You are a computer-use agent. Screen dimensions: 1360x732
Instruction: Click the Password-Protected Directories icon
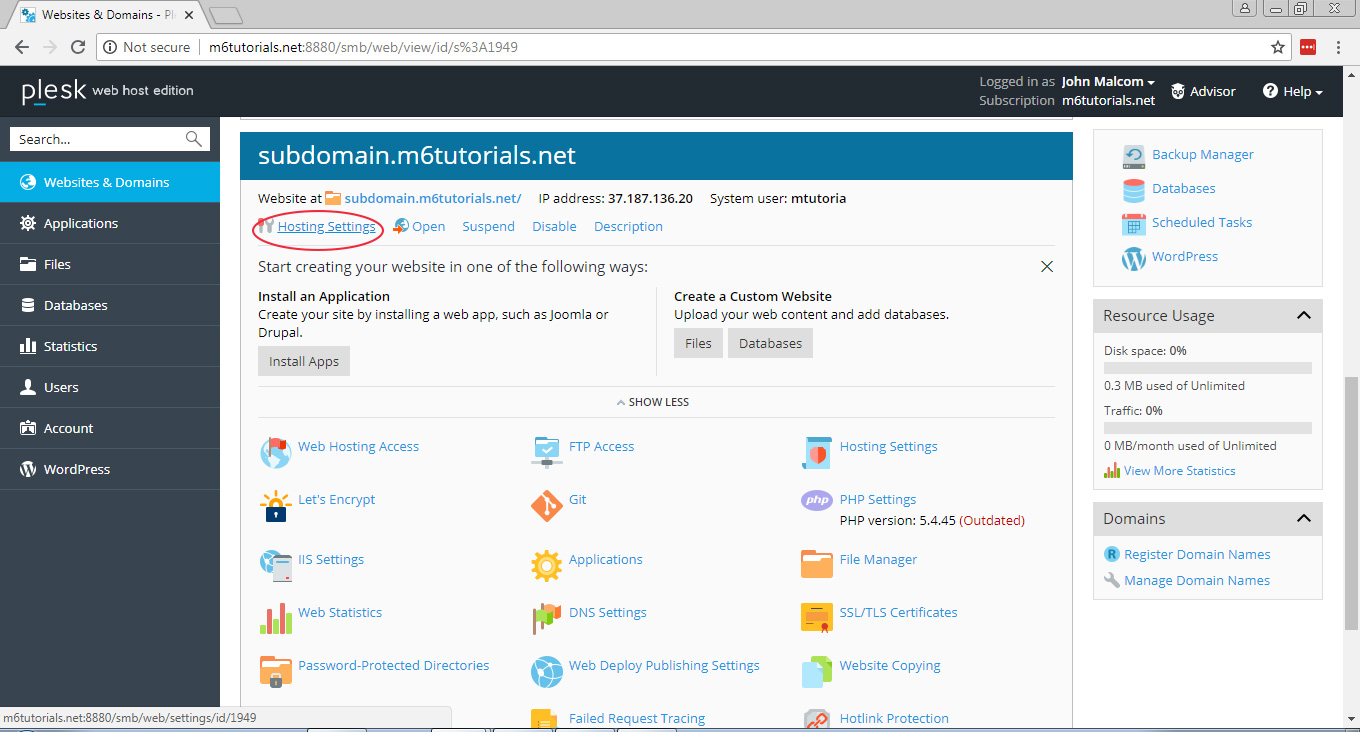point(275,672)
